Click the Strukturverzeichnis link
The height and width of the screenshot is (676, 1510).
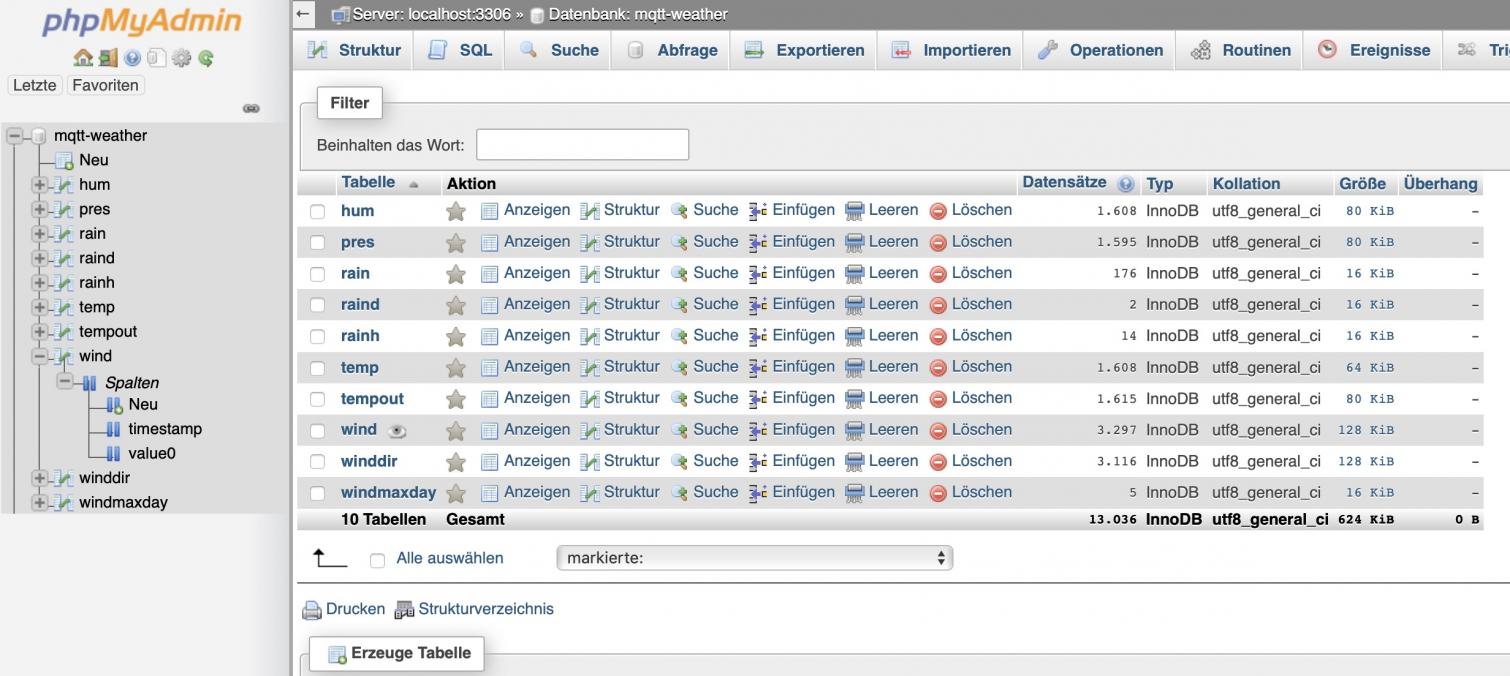pyautogui.click(x=485, y=609)
